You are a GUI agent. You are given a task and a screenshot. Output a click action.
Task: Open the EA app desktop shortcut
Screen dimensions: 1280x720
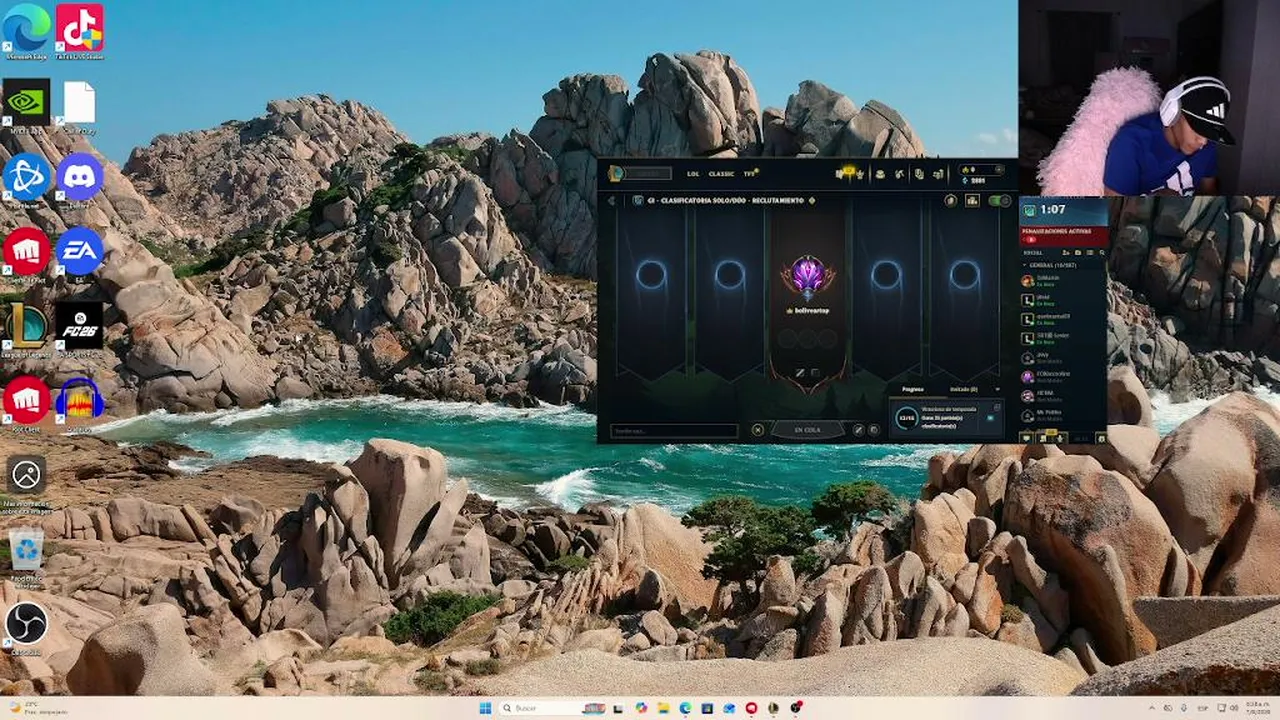(80, 255)
